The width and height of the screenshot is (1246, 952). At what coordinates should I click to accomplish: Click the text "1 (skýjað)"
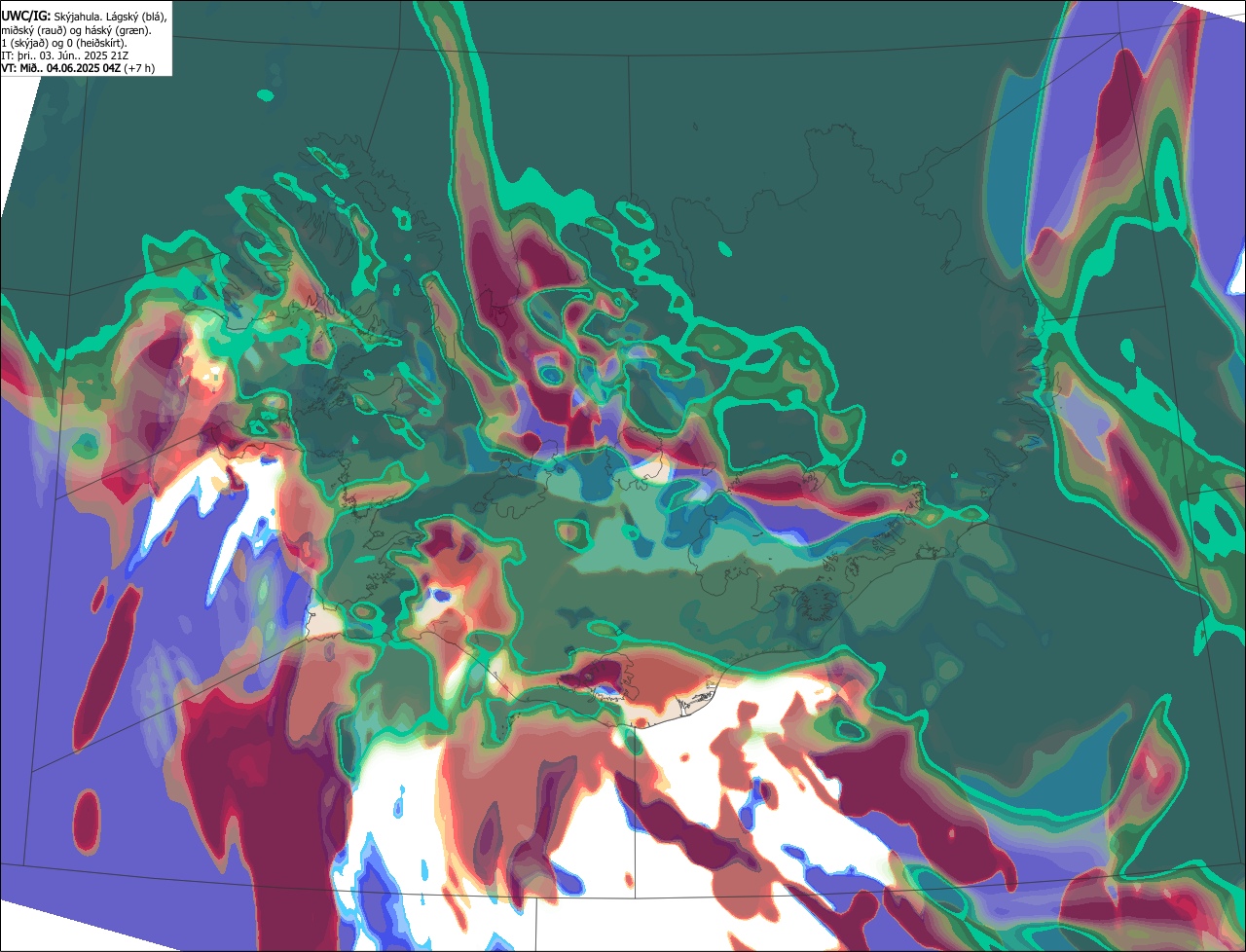[25, 44]
